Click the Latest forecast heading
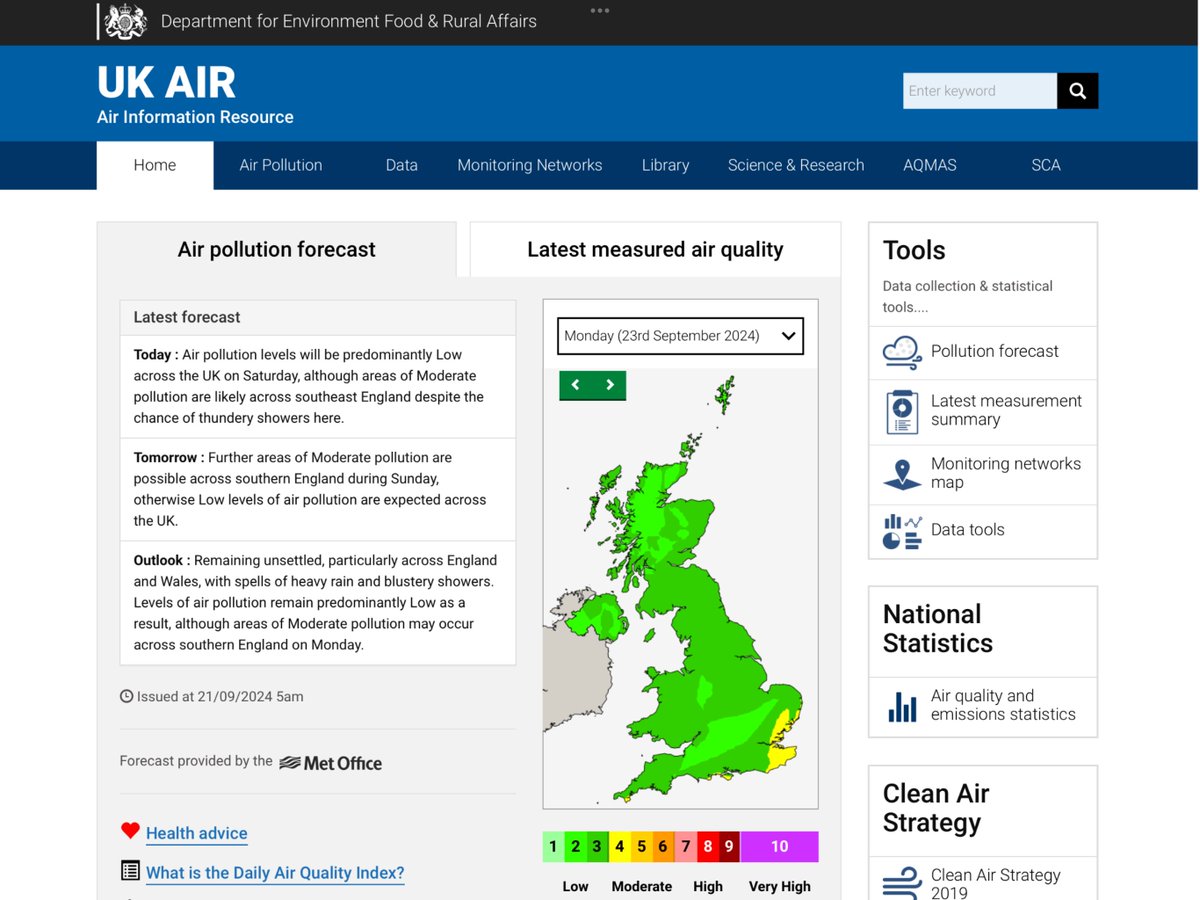Image resolution: width=1200 pixels, height=900 pixels. [x=187, y=317]
